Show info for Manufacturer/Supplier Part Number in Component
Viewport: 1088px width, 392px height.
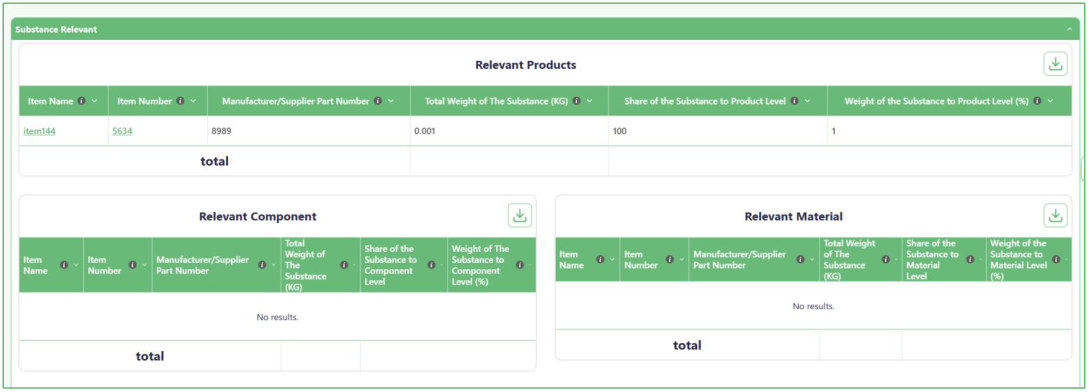262,265
